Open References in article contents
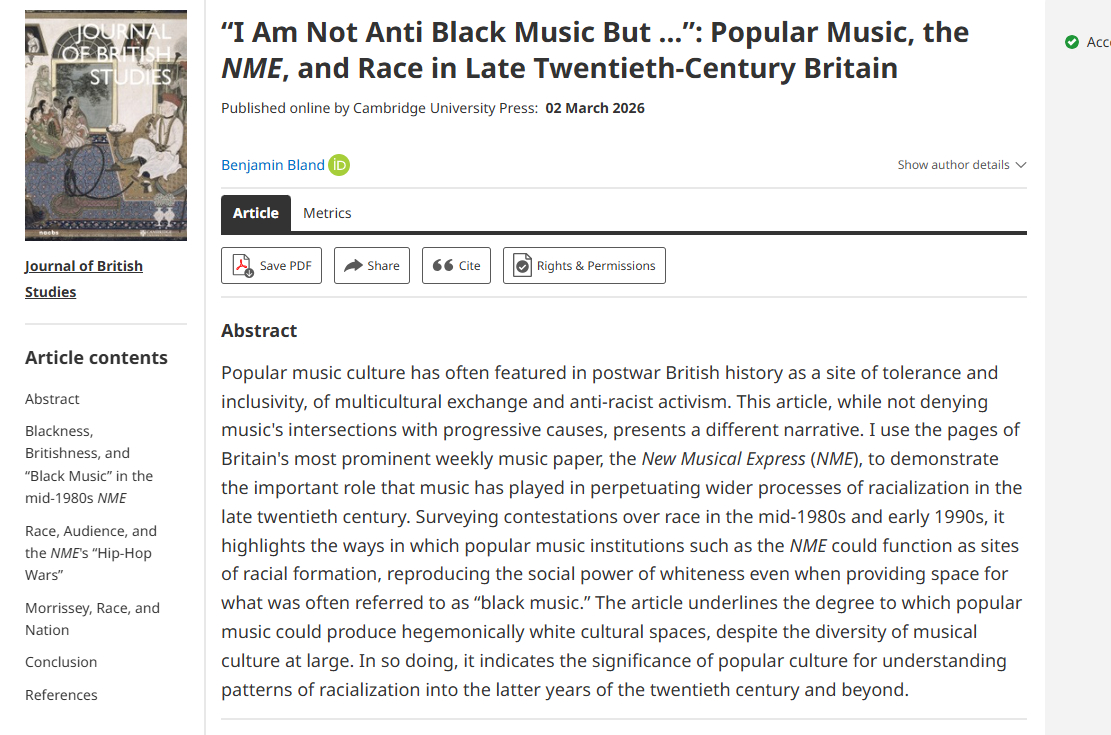 tap(61, 695)
